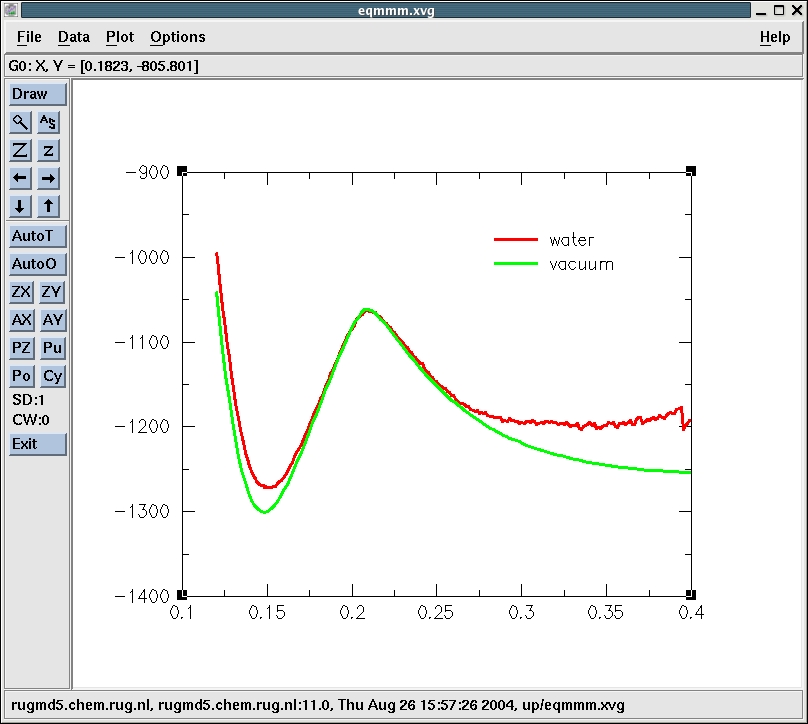Image resolution: width=808 pixels, height=724 pixels.
Task: Click the bottom-right graph corner handle
Action: click(691, 595)
